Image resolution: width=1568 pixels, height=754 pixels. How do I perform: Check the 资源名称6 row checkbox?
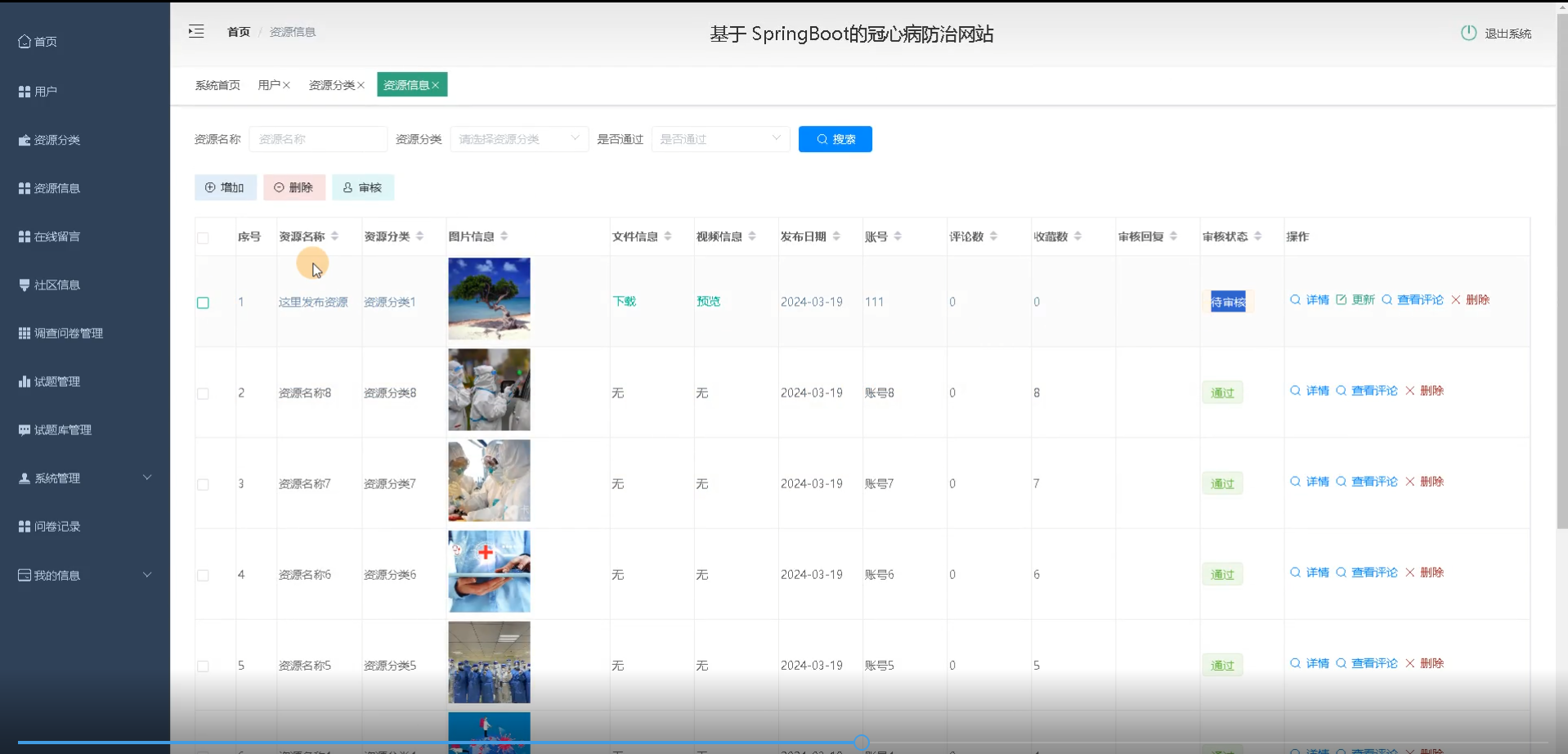[x=203, y=575]
